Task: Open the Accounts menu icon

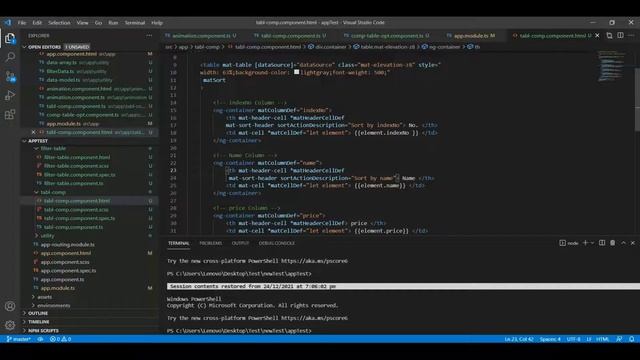Action: pos(10,306)
